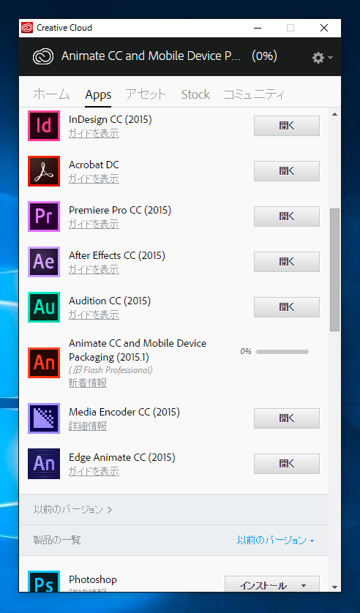The width and height of the screenshot is (360, 613).
Task: Expand Photoshop install dropdown arrow
Action: point(304,586)
